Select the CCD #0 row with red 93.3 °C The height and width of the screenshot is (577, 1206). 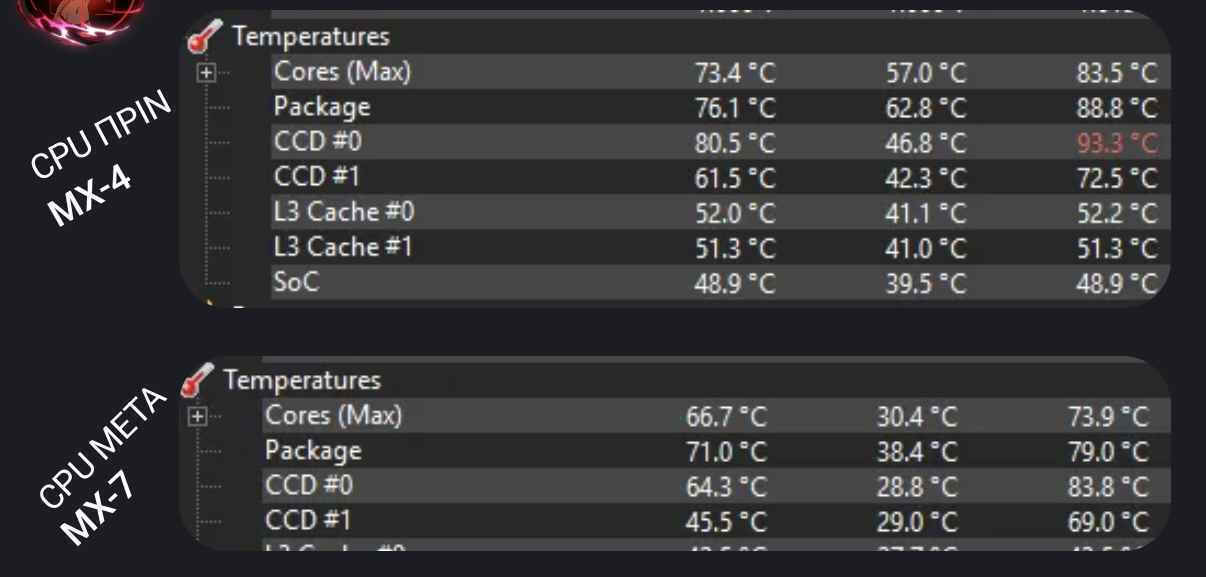point(720,142)
